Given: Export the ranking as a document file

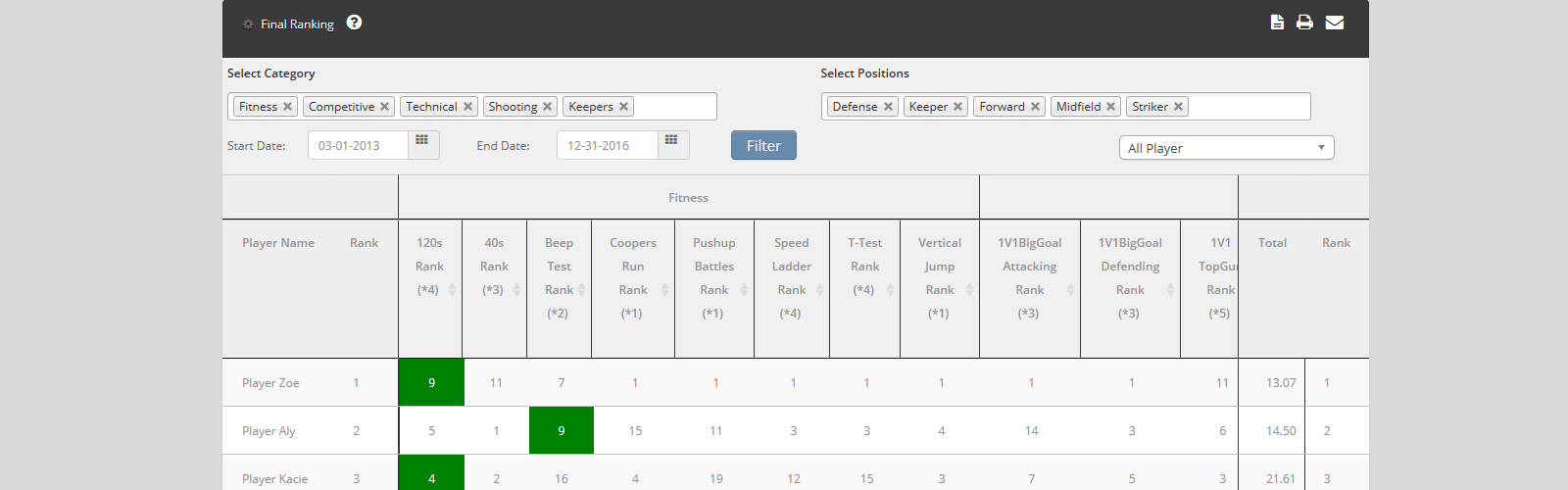Looking at the screenshot, I should 1277,23.
